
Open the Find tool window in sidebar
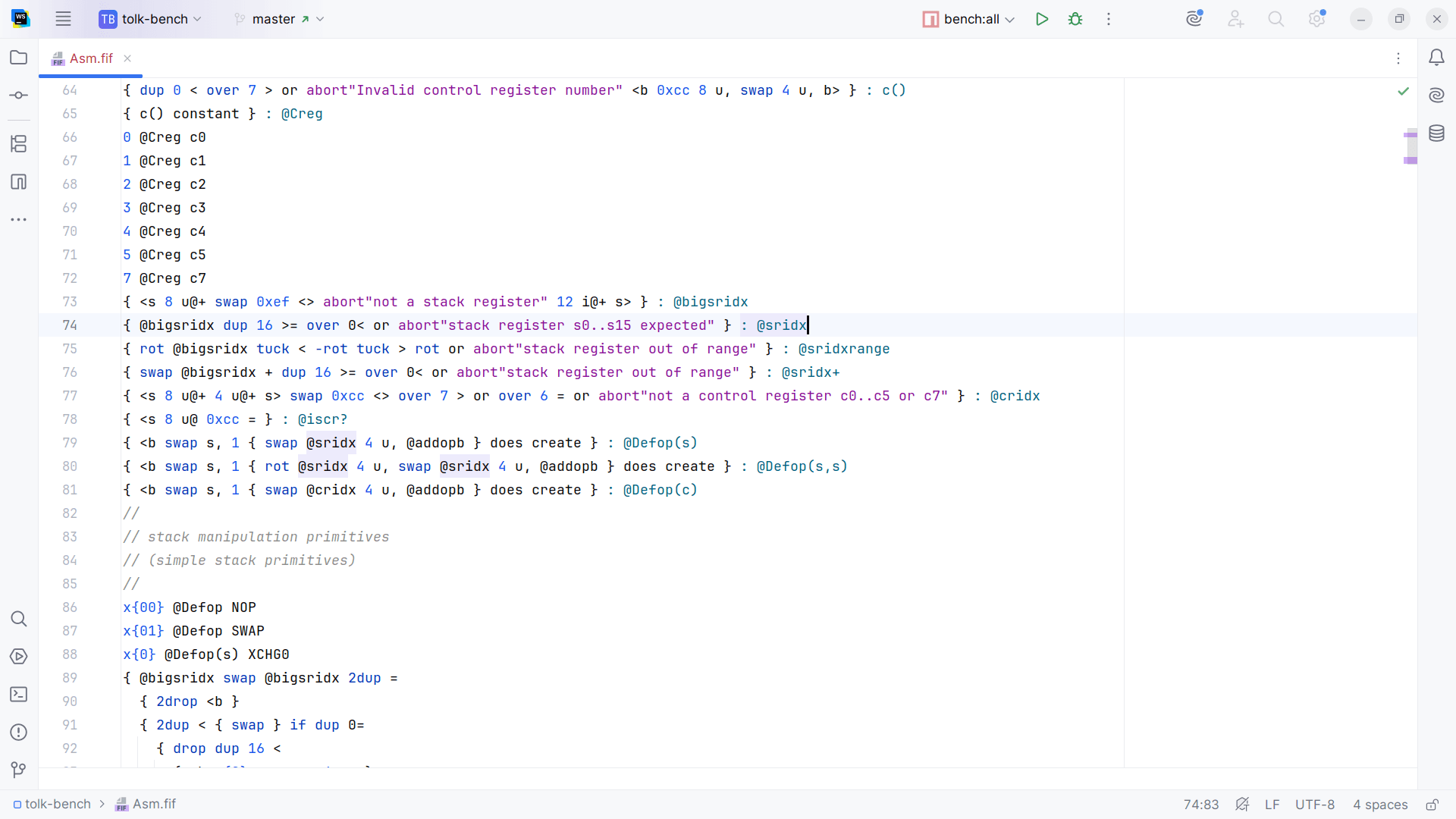(19, 619)
